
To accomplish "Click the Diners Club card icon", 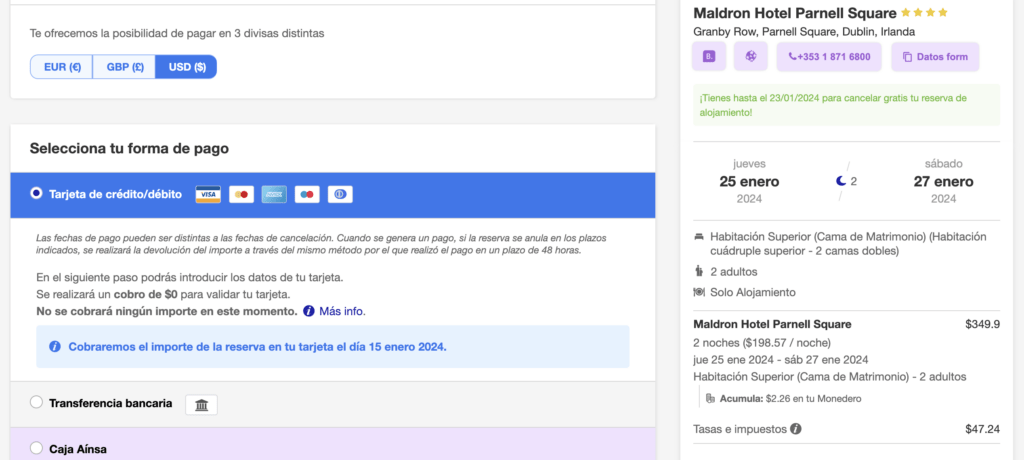I will point(340,195).
